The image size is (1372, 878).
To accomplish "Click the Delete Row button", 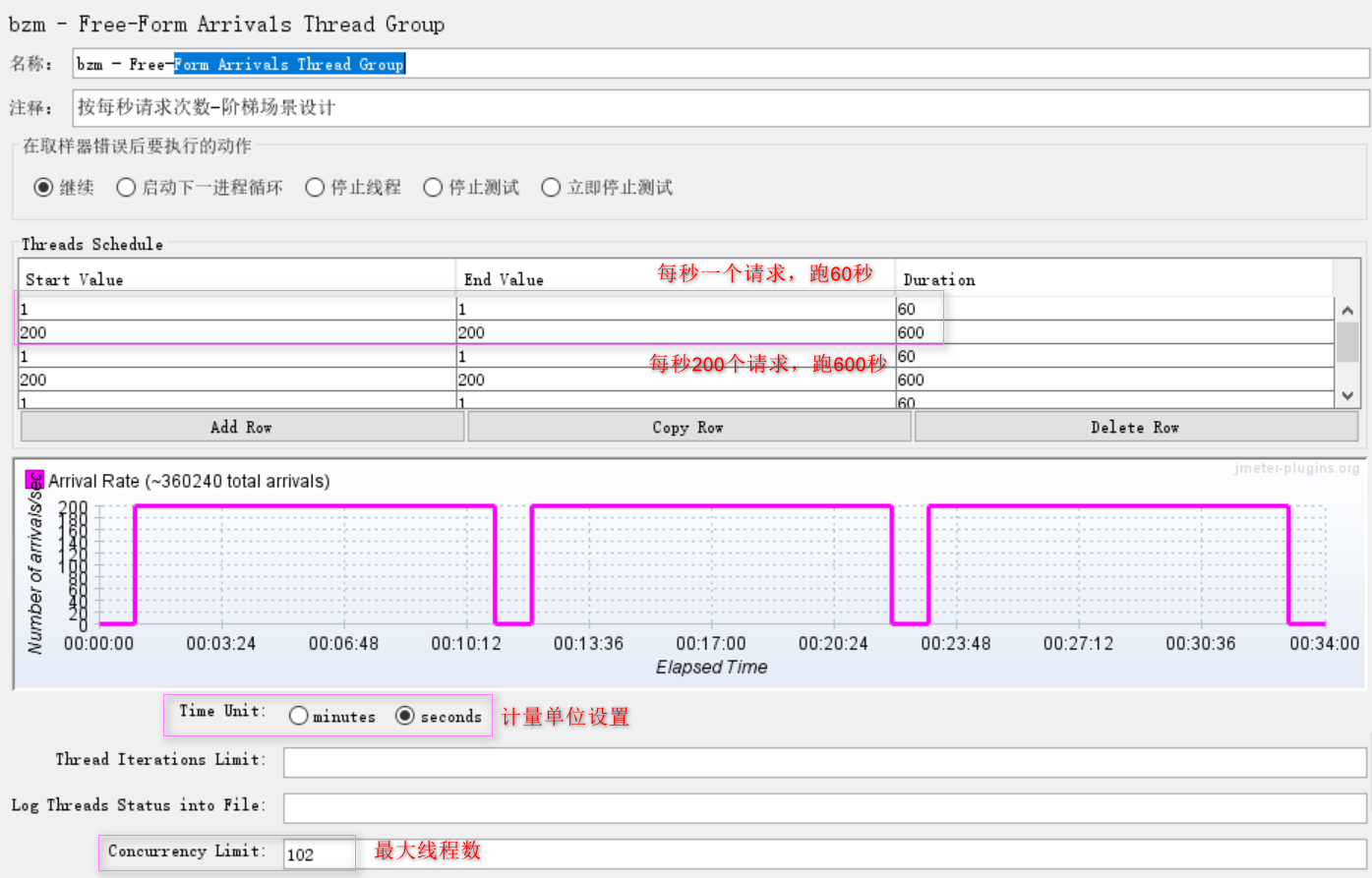I will [1136, 427].
